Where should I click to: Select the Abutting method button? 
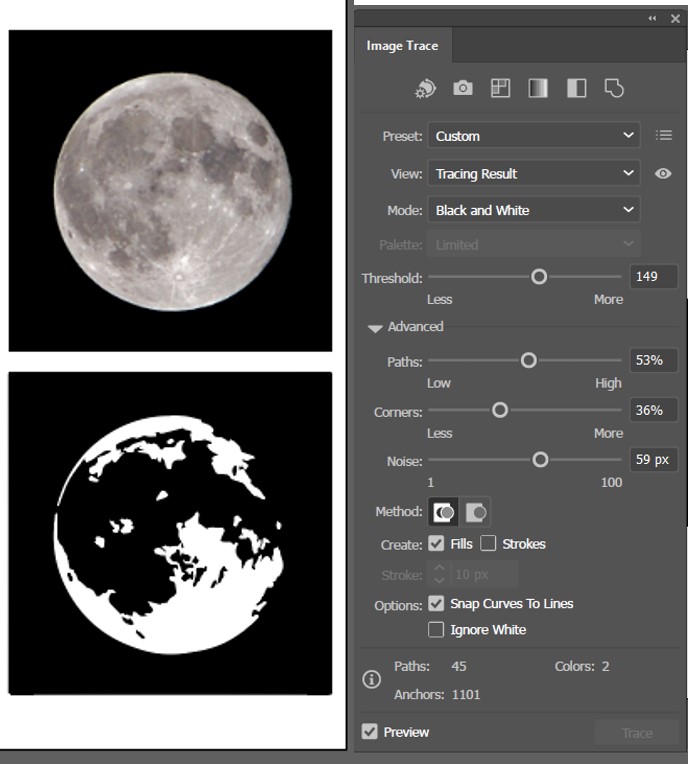[443, 512]
